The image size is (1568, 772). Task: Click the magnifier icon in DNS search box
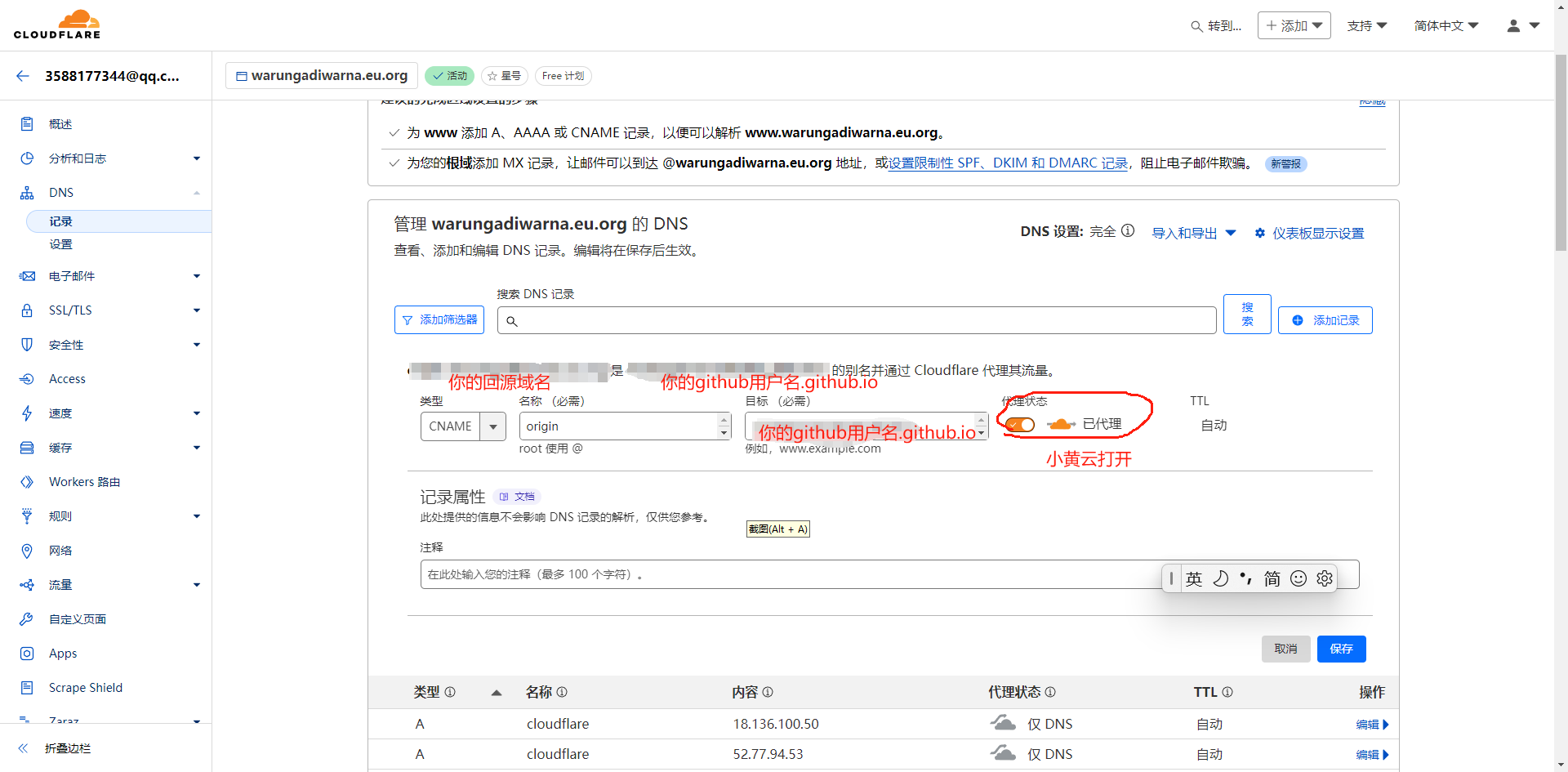(x=512, y=321)
